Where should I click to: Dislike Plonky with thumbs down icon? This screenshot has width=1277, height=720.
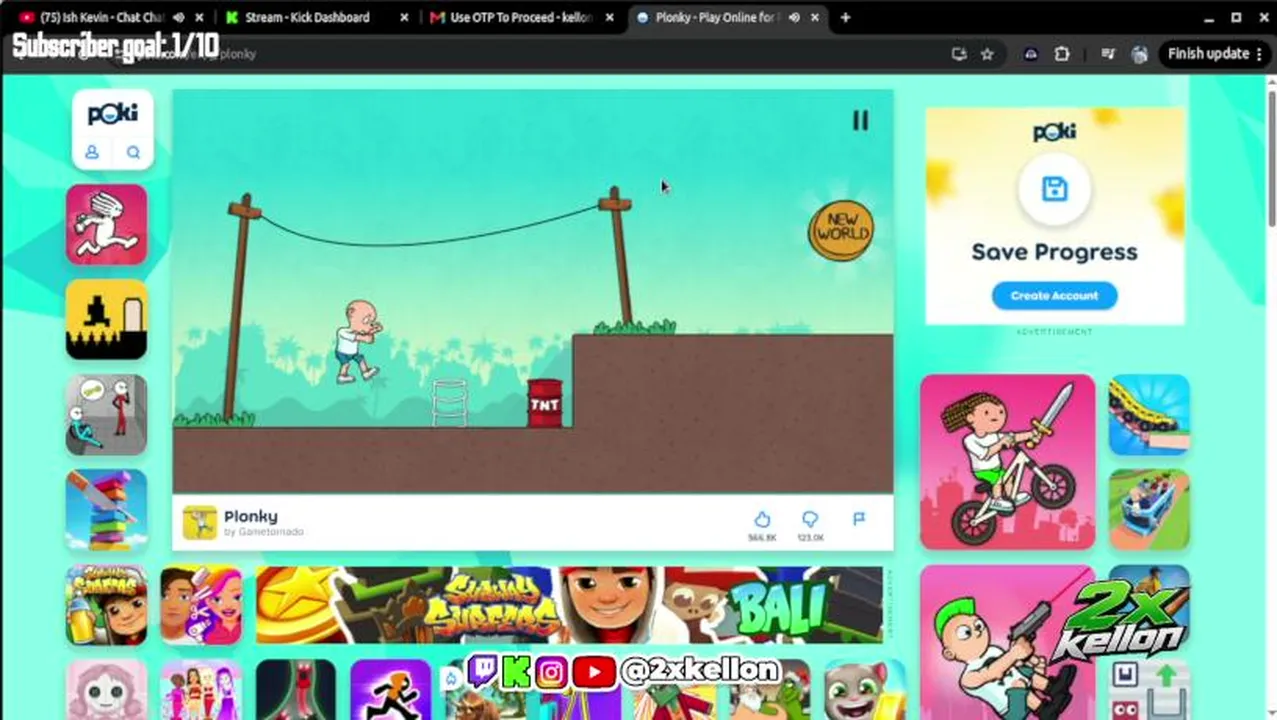click(810, 519)
